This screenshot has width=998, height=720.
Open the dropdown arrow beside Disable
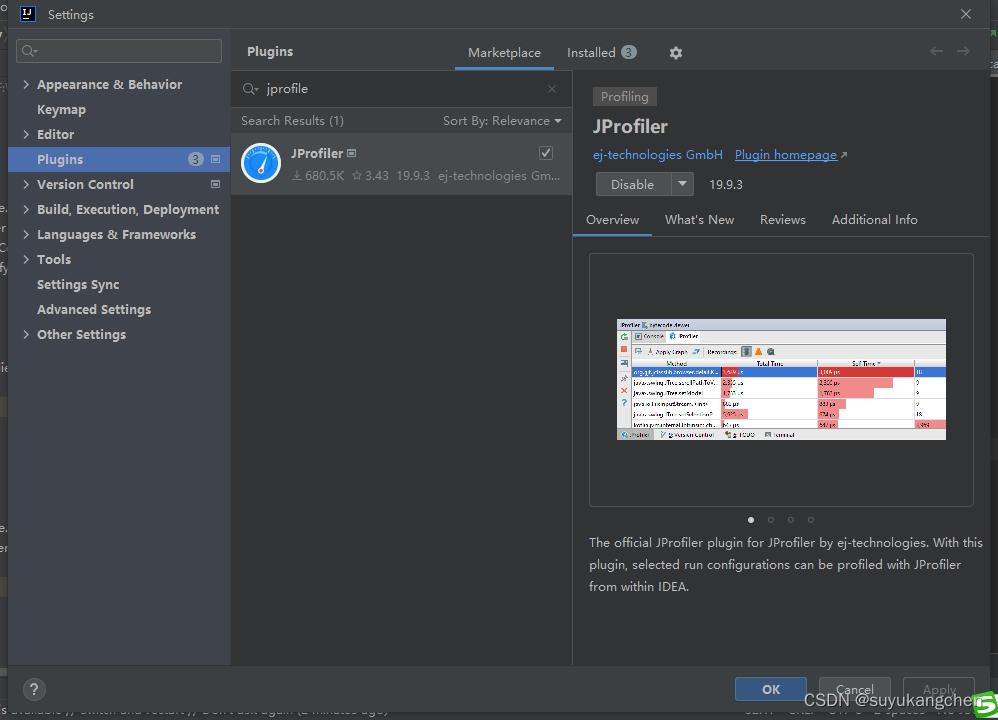[682, 184]
